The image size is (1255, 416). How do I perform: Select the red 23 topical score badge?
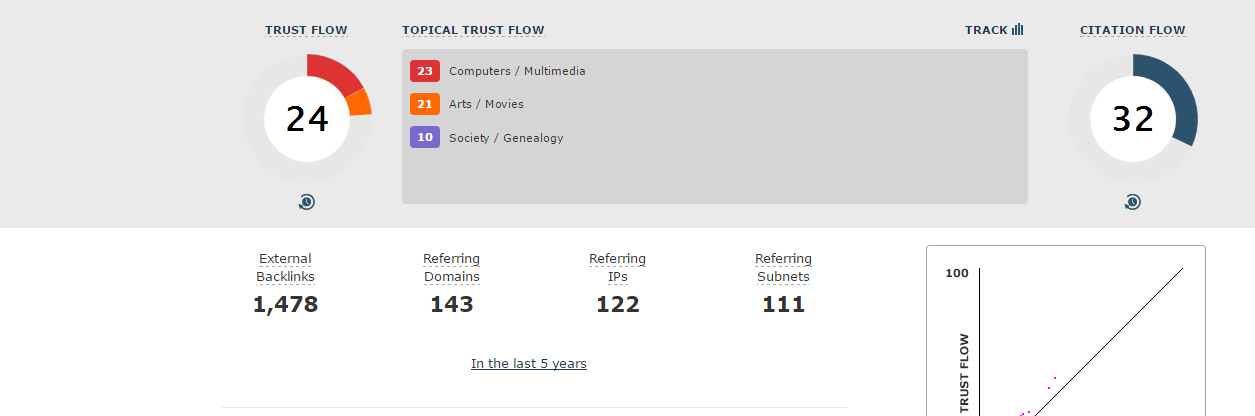pyautogui.click(x=425, y=71)
